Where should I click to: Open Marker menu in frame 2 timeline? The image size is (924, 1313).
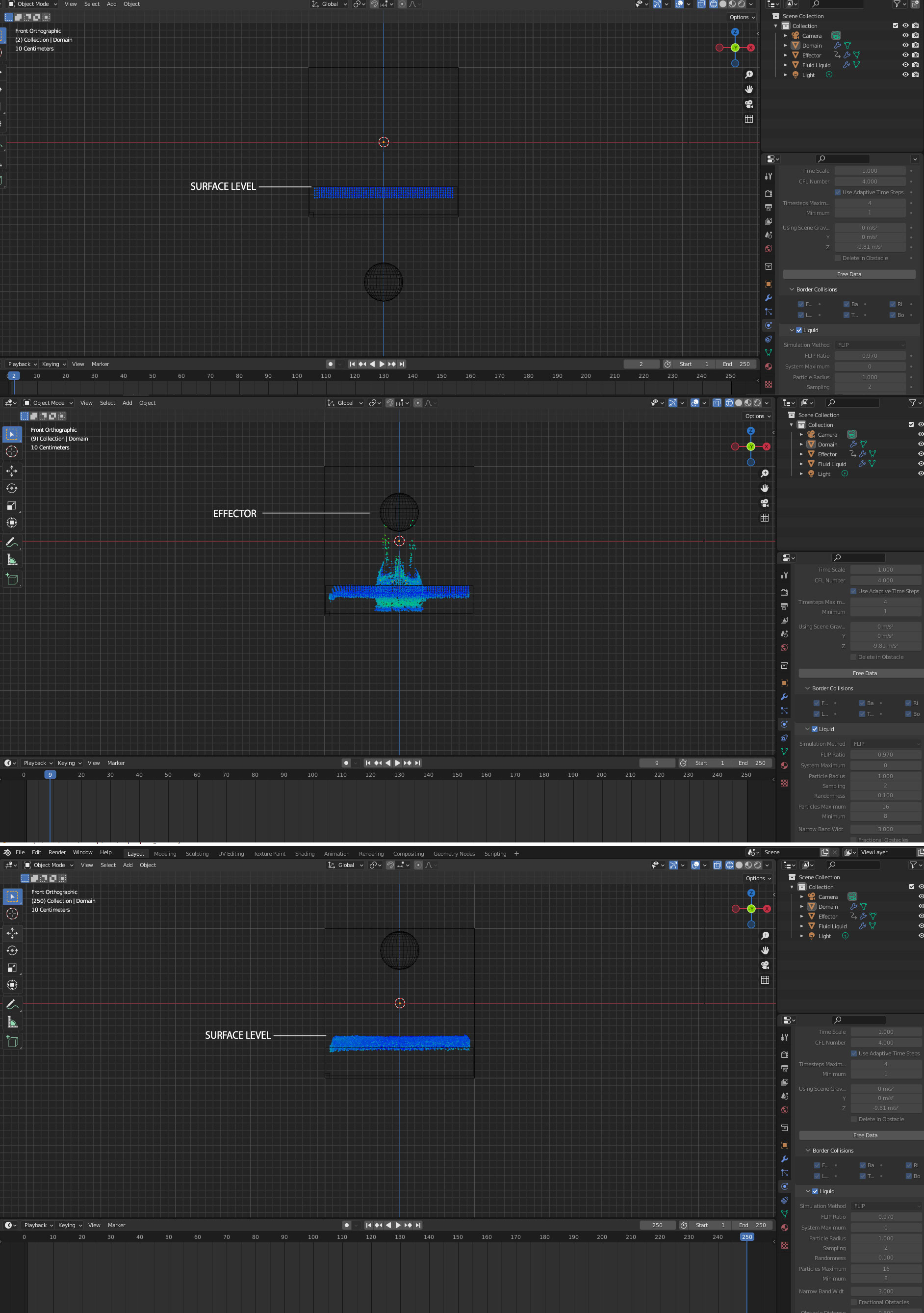pos(100,364)
